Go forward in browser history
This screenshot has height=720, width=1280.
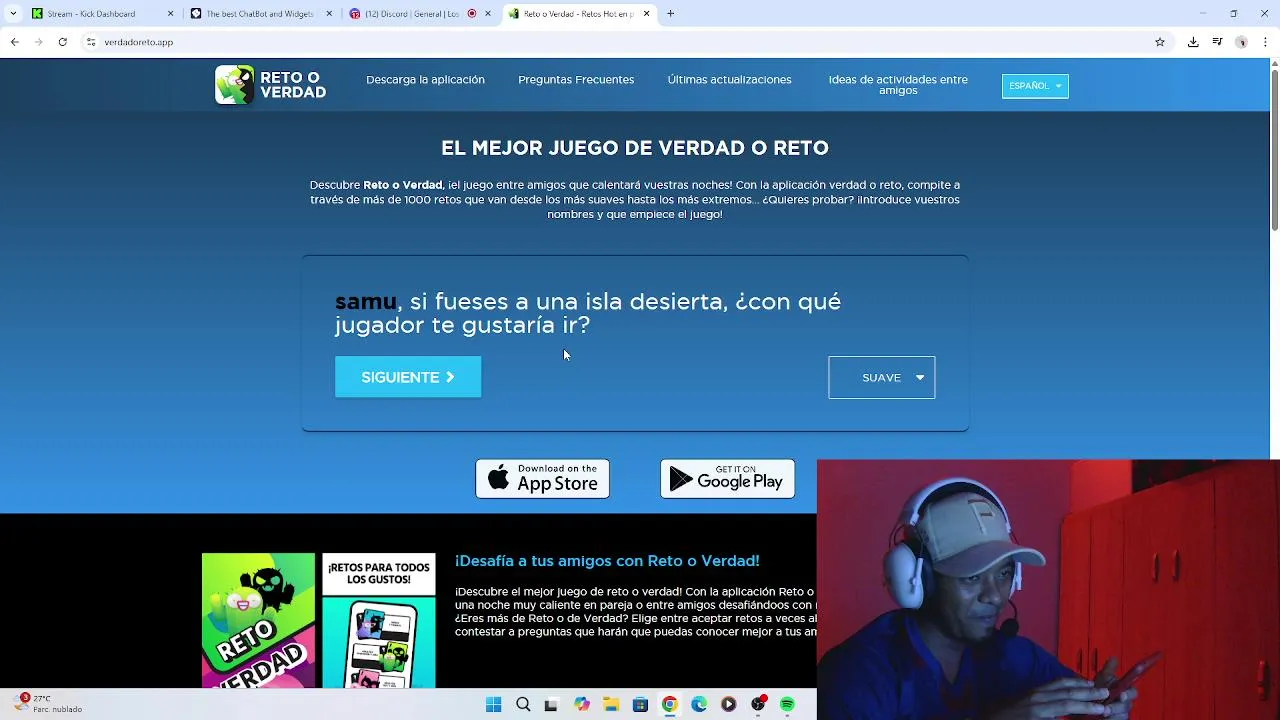[x=39, y=42]
